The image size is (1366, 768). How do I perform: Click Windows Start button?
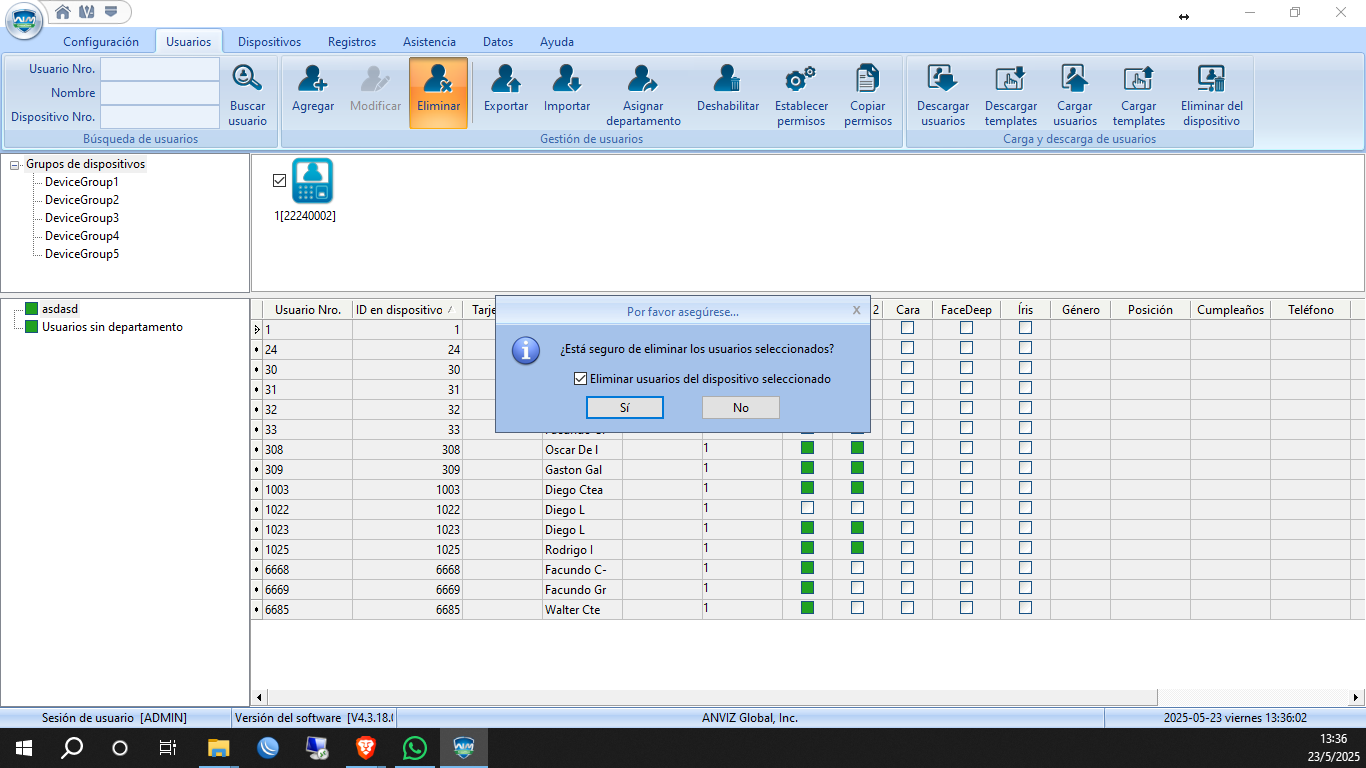(24, 748)
